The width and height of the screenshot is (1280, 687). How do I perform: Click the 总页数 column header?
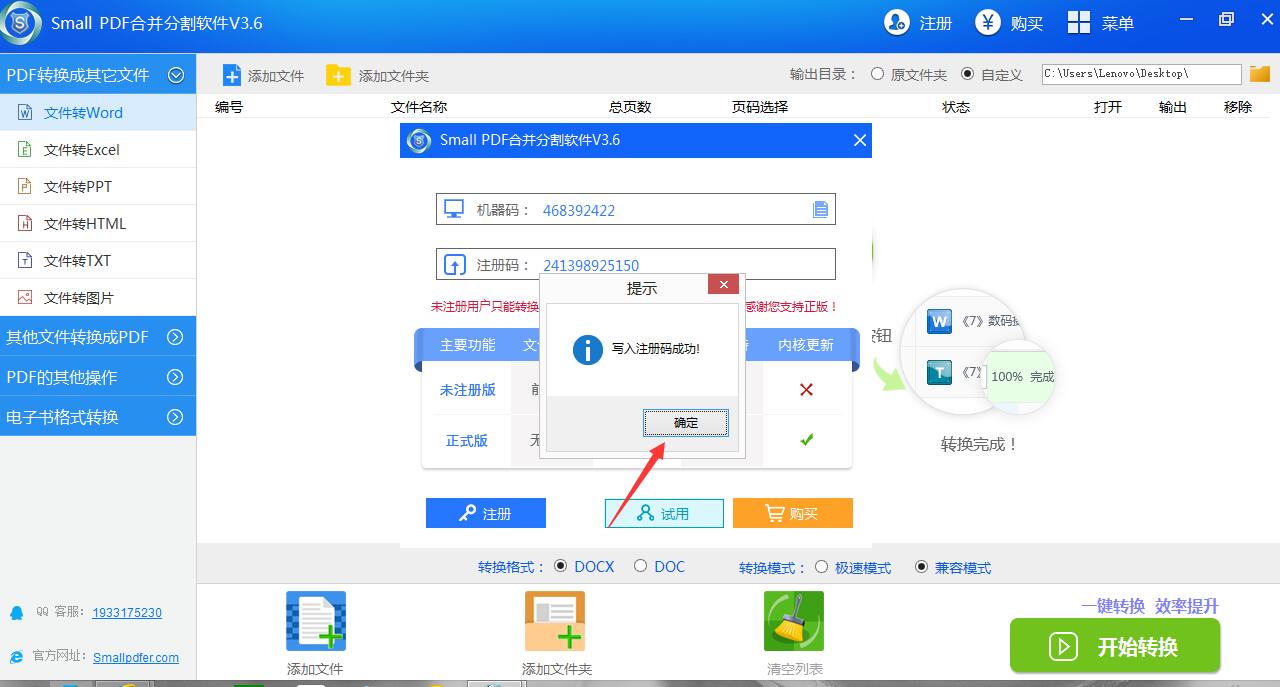point(630,107)
